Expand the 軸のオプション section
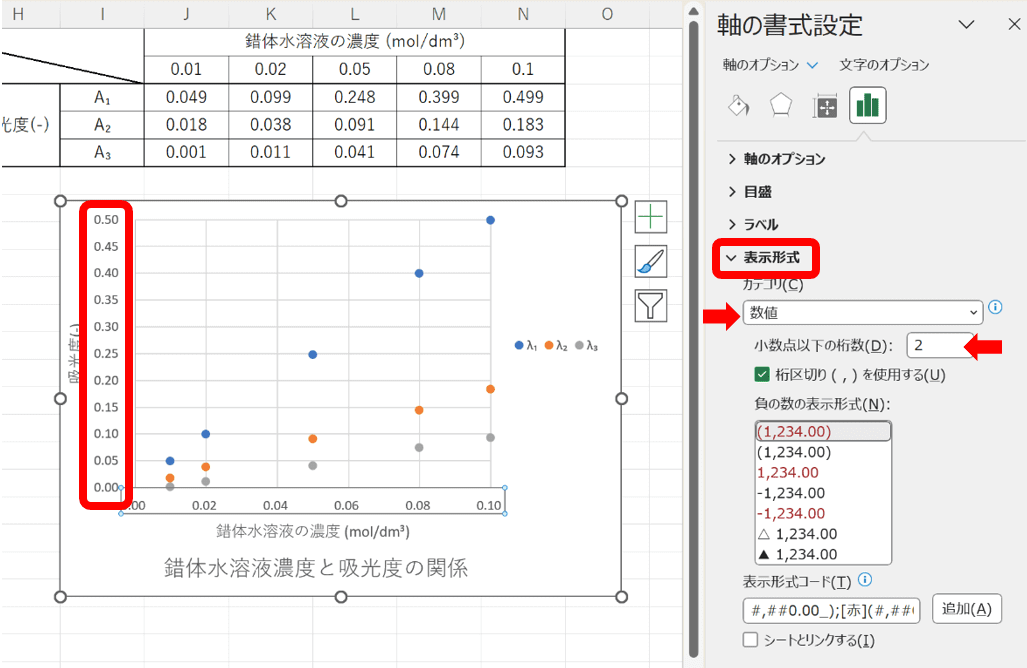 [777, 159]
